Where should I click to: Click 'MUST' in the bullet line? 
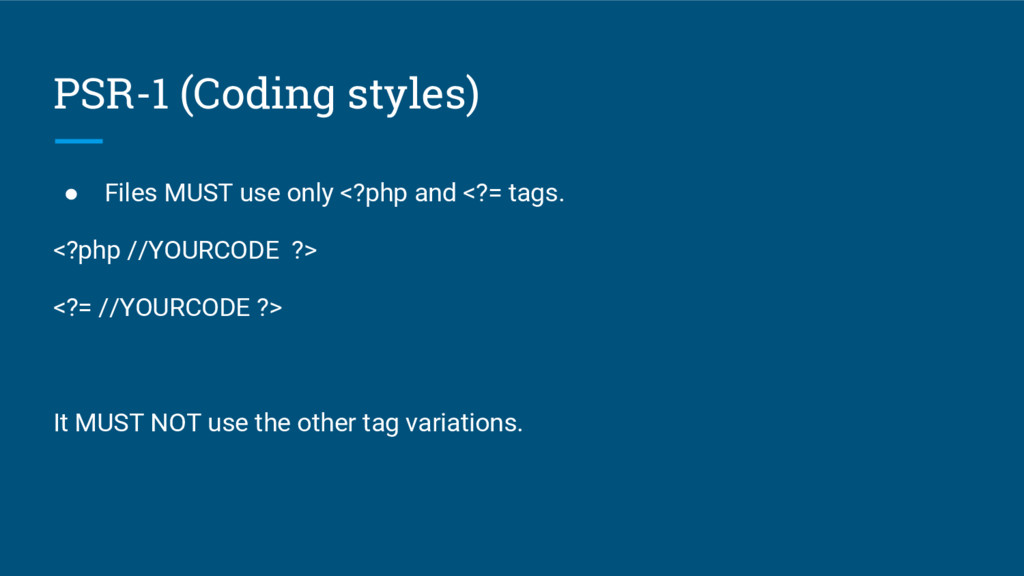click(x=198, y=193)
